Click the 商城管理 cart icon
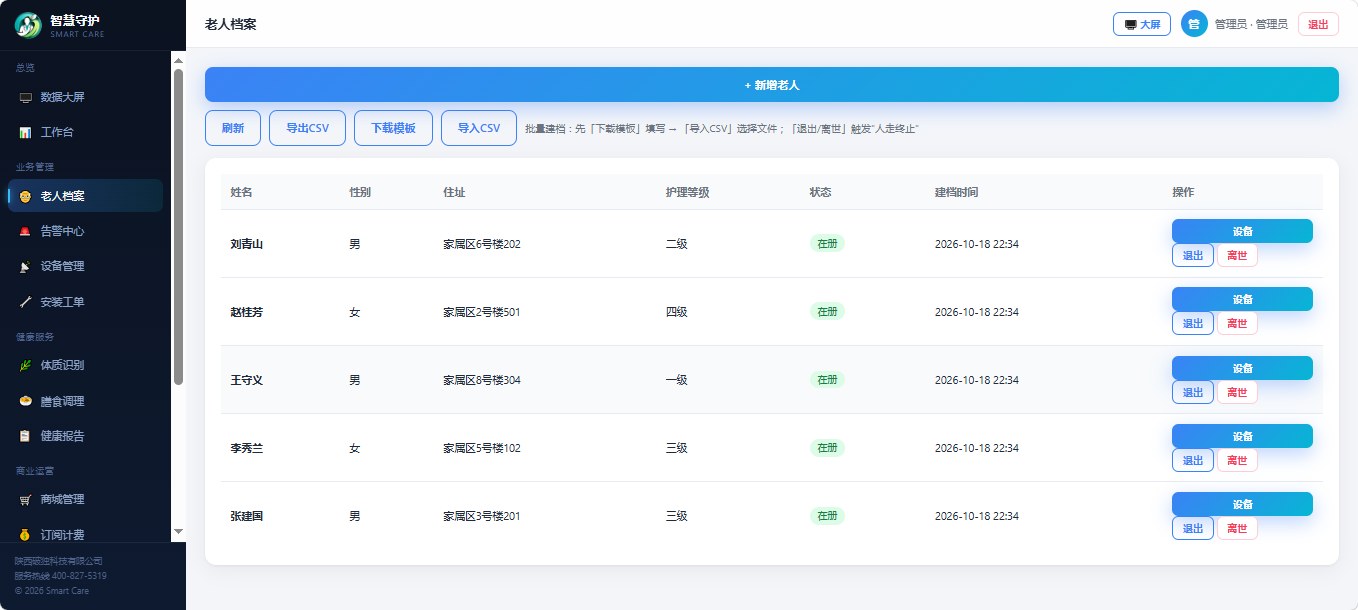Screen dimensions: 1358x610 coord(26,499)
